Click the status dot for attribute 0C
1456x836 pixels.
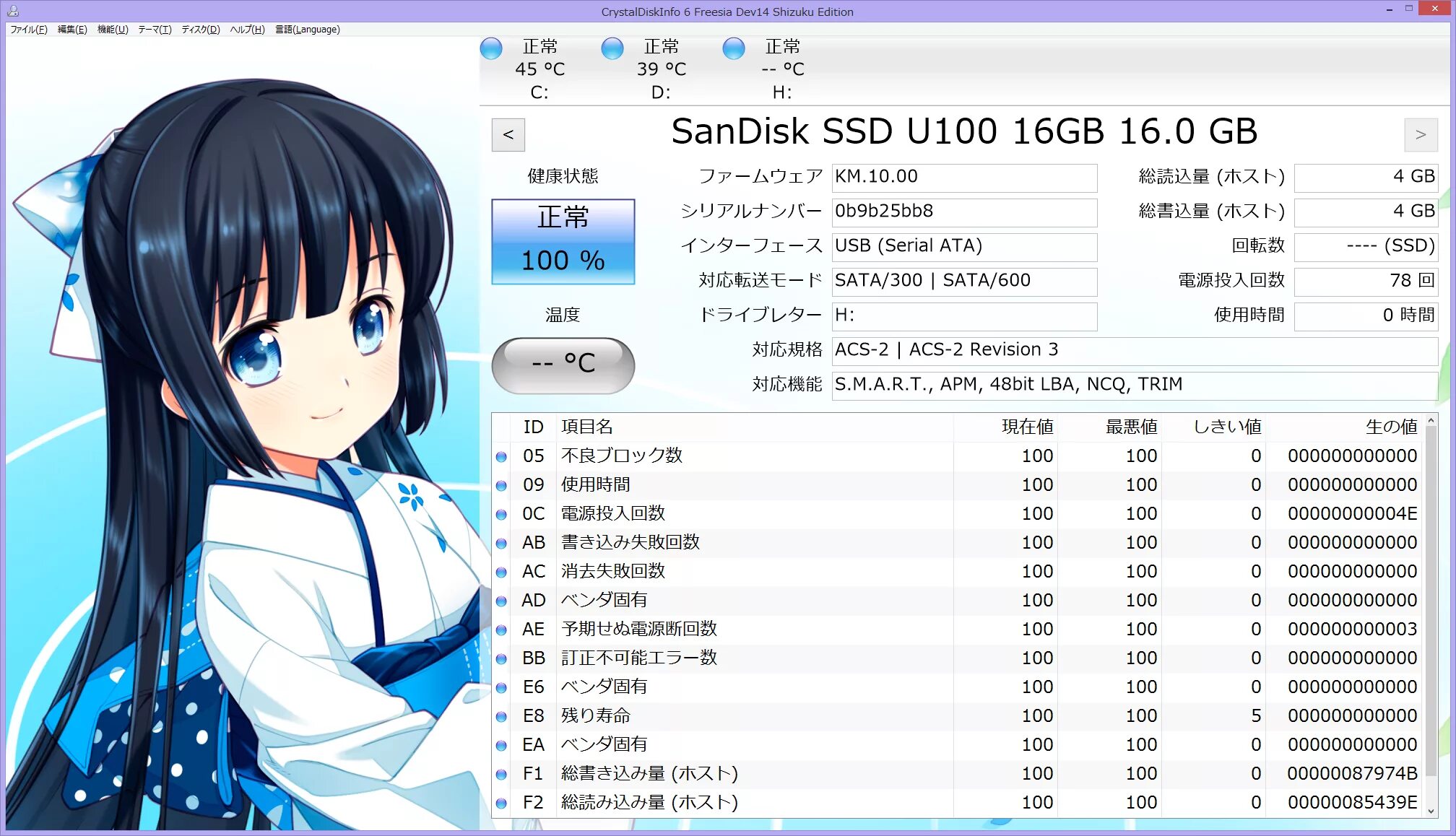click(501, 515)
